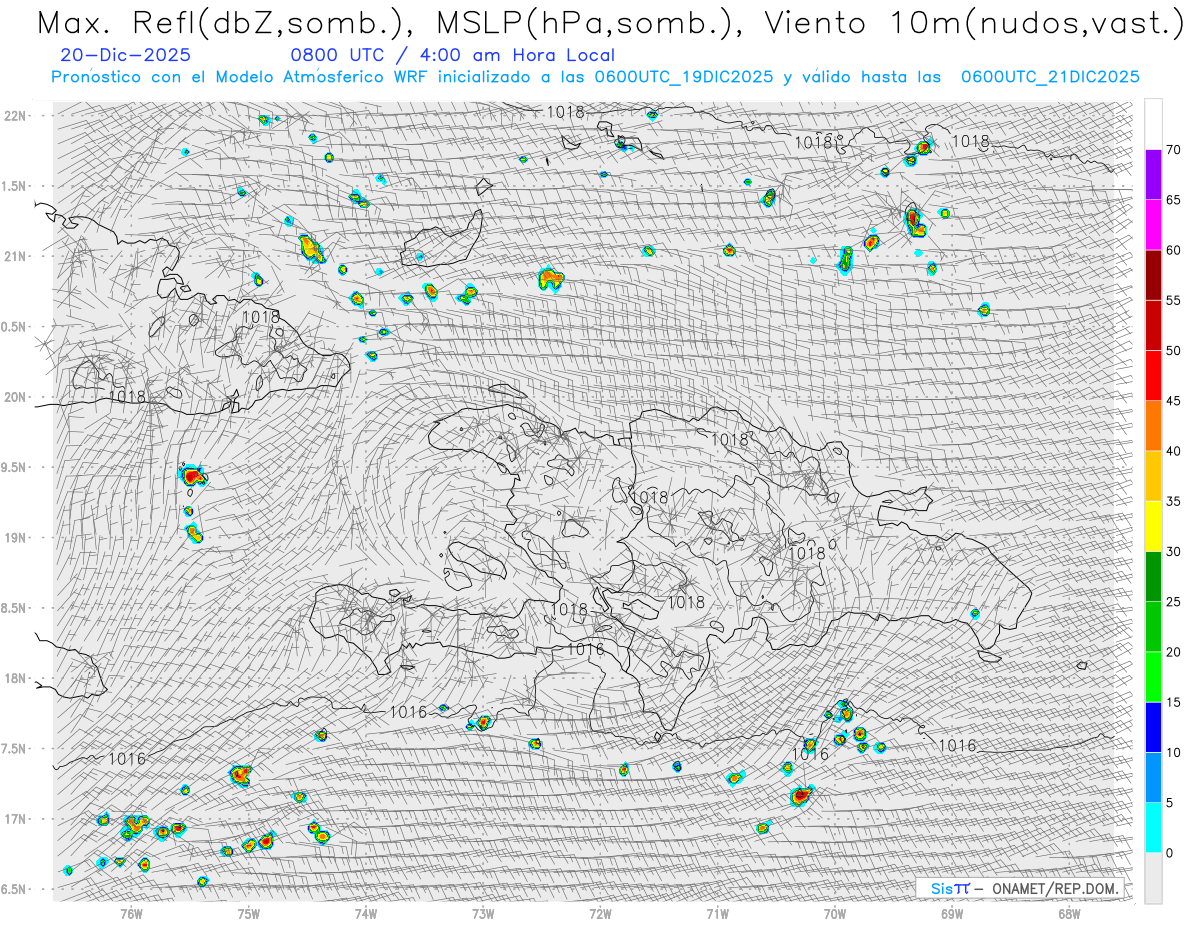Click the '1018' isobar label at the 22N top
Viewport: 1200px width, 927px height.
[x=565, y=112]
